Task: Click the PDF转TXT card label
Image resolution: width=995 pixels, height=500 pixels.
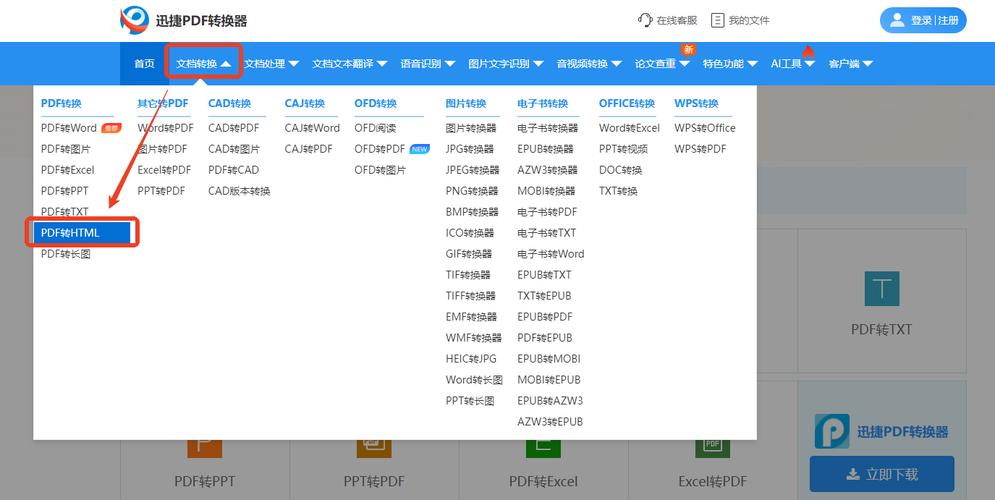Action: [x=881, y=329]
